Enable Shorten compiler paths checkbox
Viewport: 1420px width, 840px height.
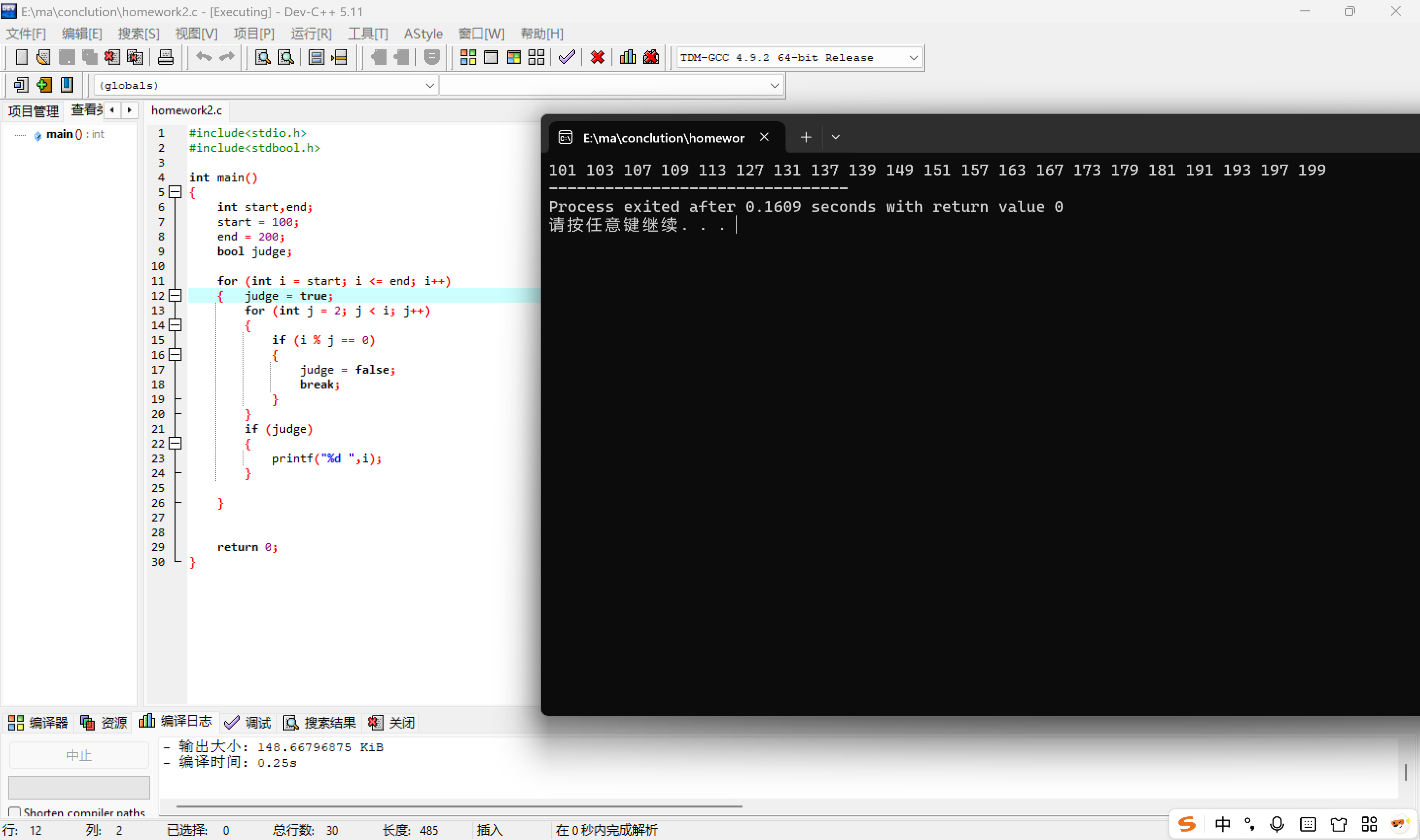[x=15, y=812]
